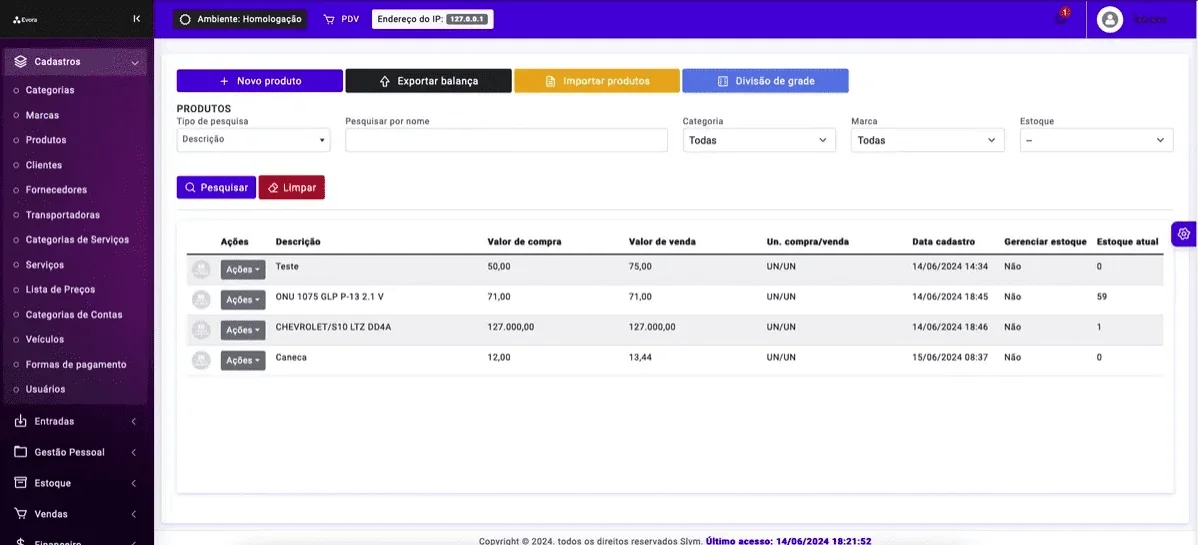Expand the Entradas menu
The height and width of the screenshot is (545, 1198).
tap(76, 421)
